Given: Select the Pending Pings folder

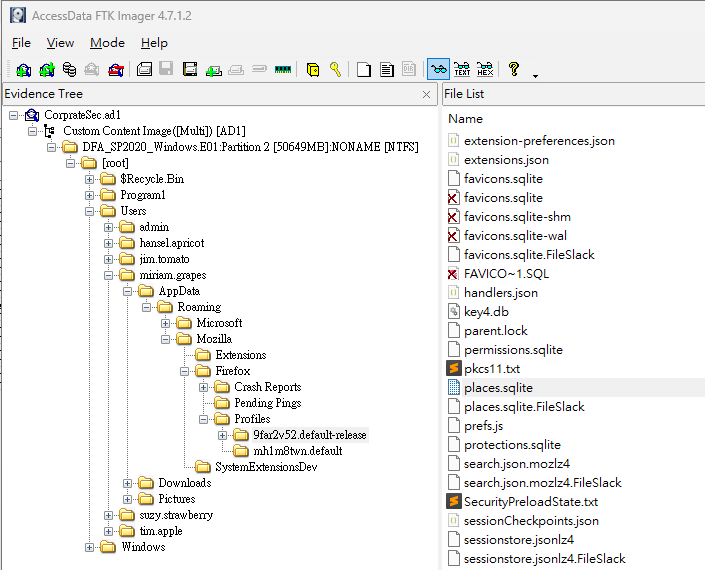Looking at the screenshot, I should [x=268, y=403].
